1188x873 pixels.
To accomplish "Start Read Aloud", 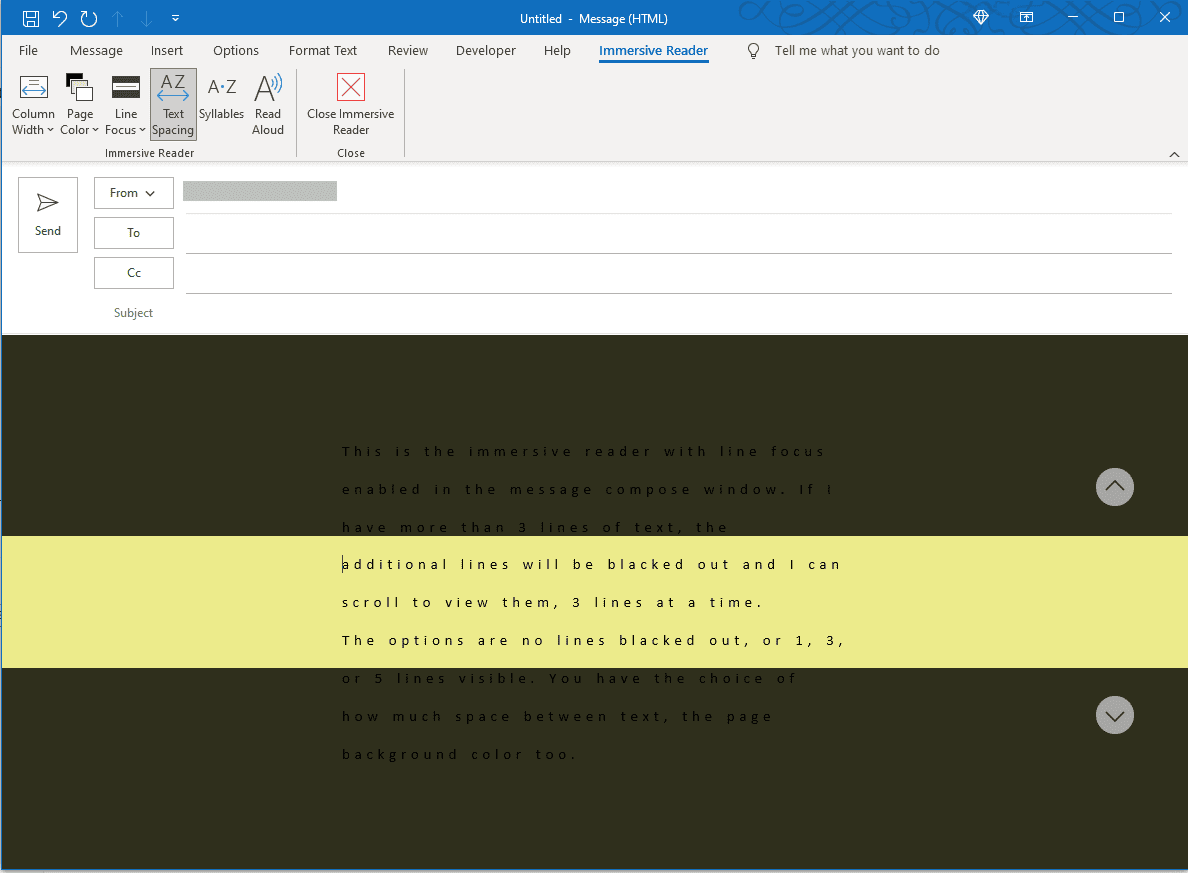I will [267, 104].
